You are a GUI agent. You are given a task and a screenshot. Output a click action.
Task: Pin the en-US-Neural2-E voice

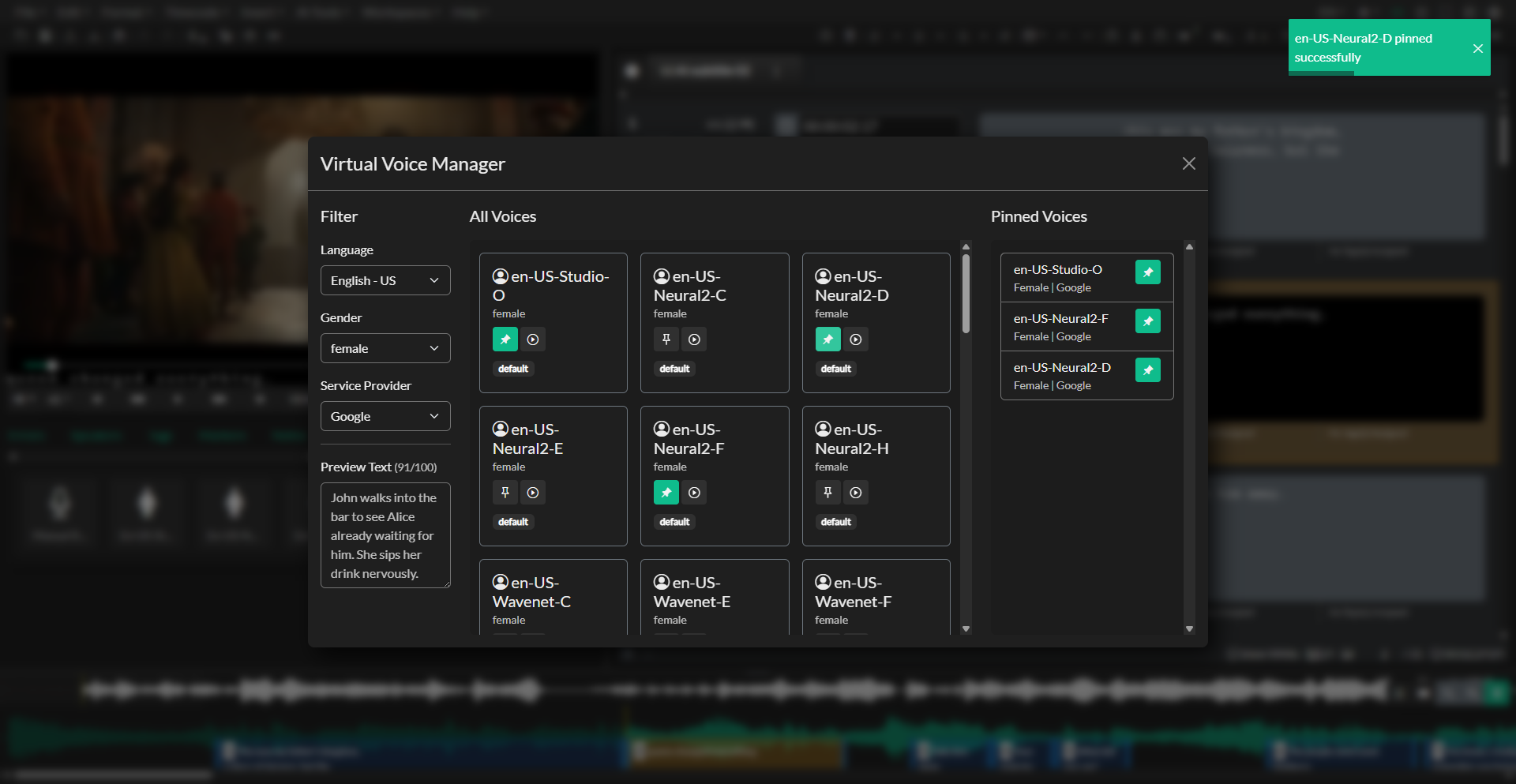505,492
